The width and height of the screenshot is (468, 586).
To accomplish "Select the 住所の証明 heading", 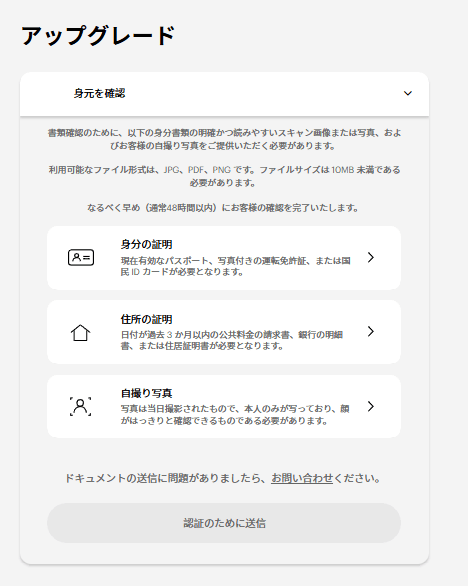I will coord(147,319).
